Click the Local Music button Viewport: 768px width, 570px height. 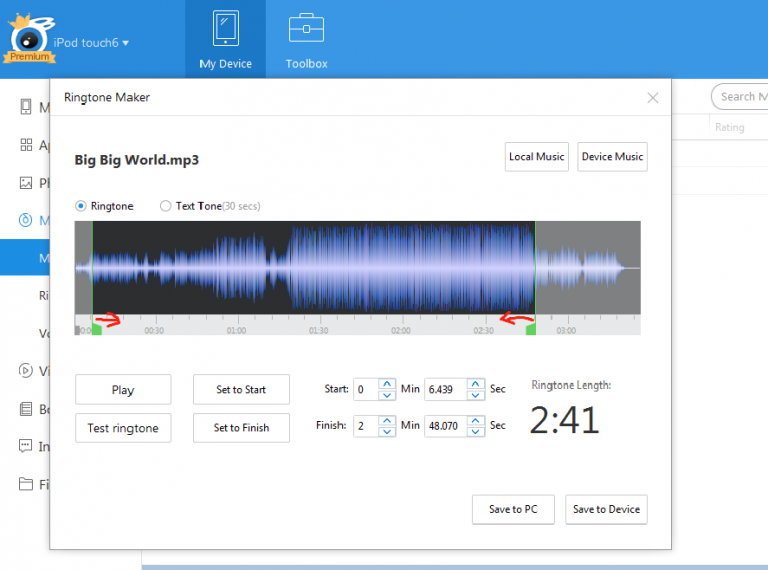tap(537, 157)
